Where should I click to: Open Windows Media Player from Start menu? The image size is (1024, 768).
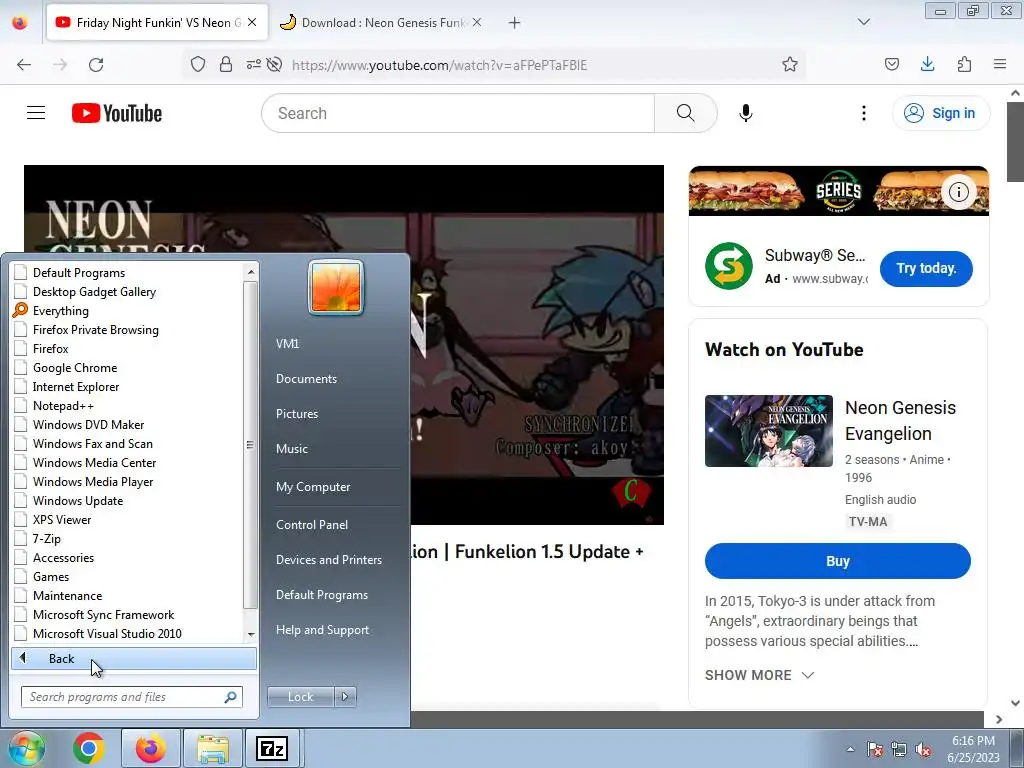pos(93,481)
